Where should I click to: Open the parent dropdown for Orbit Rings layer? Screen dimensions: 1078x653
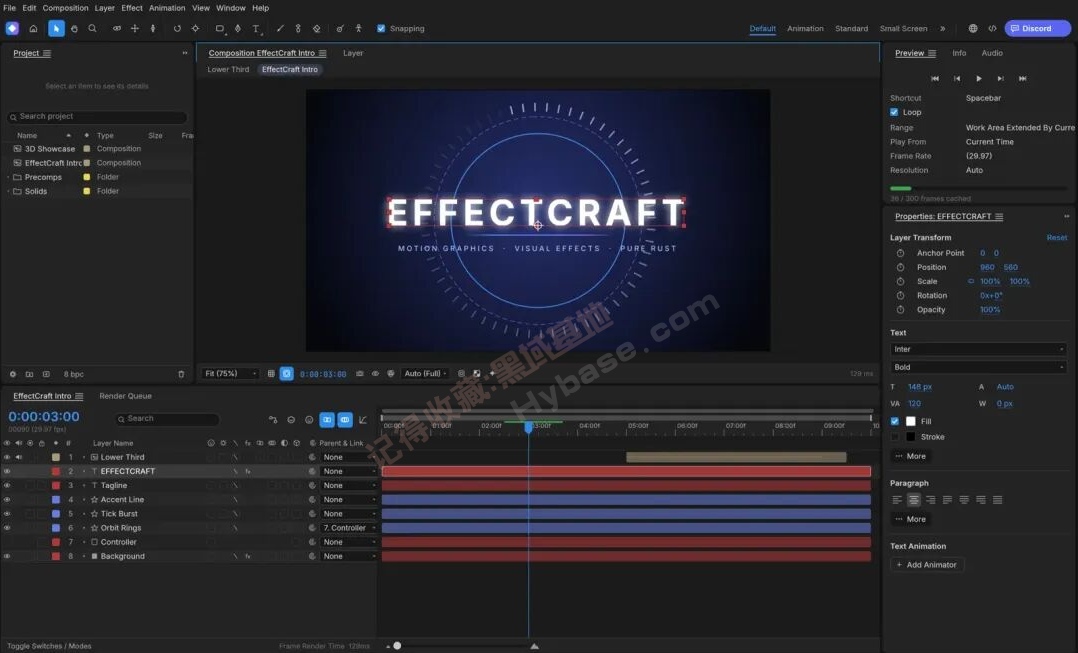pyautogui.click(x=349, y=528)
